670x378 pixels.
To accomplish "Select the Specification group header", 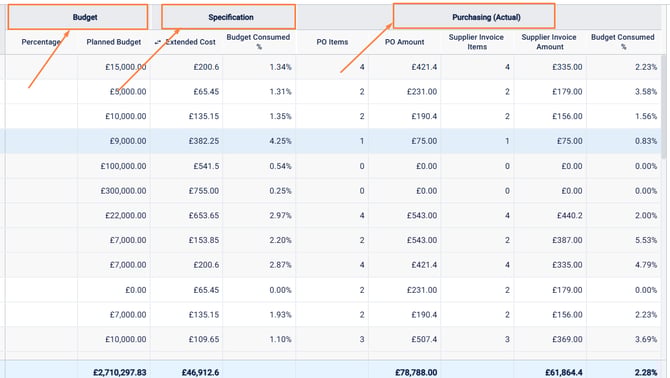I will [229, 17].
